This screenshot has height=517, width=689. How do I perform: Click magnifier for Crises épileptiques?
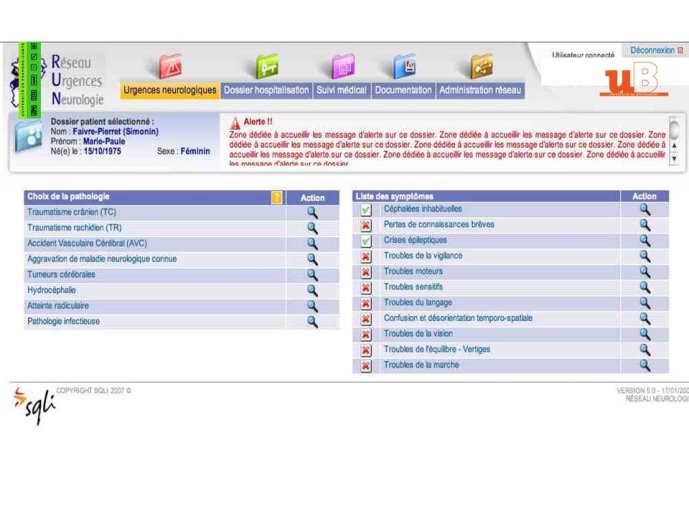pos(645,241)
